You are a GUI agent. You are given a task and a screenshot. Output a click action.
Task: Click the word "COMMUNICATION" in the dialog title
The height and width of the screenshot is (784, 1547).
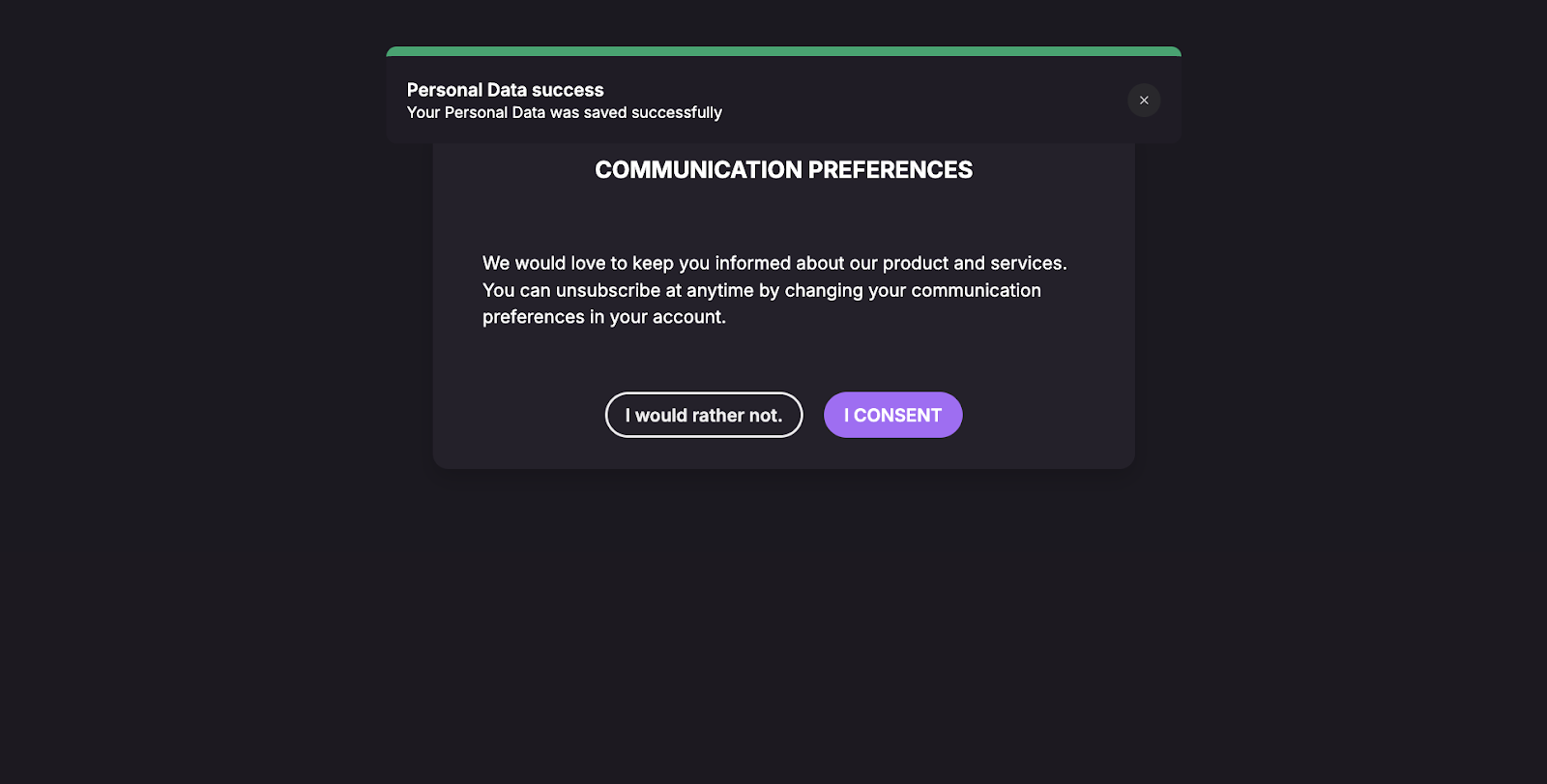coord(699,170)
